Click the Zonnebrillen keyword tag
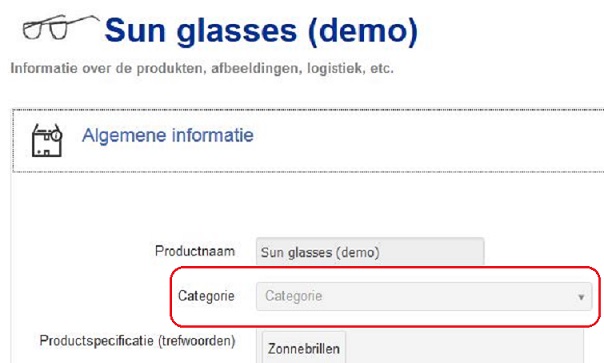The image size is (604, 363). coord(304,348)
